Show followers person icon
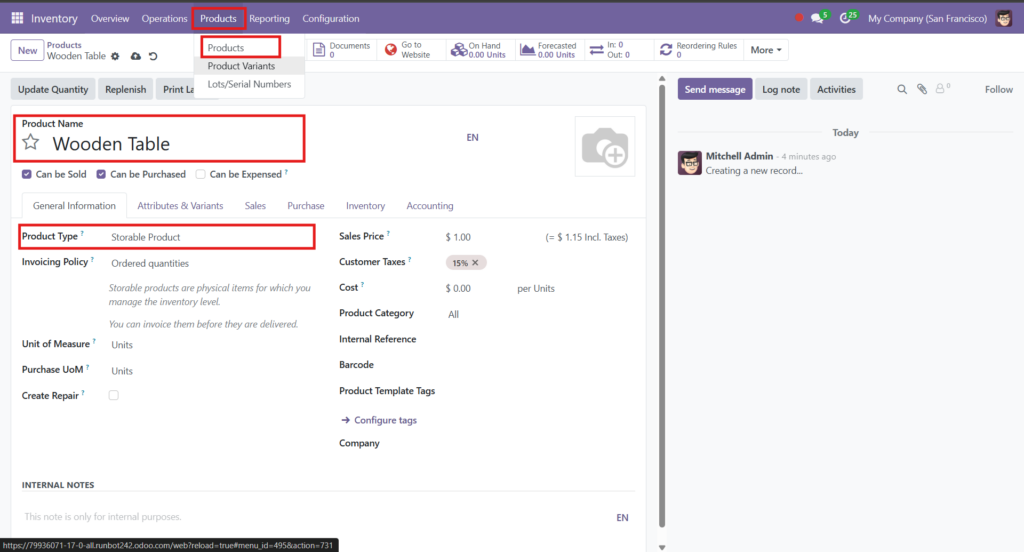The height and width of the screenshot is (552, 1024). coord(942,89)
